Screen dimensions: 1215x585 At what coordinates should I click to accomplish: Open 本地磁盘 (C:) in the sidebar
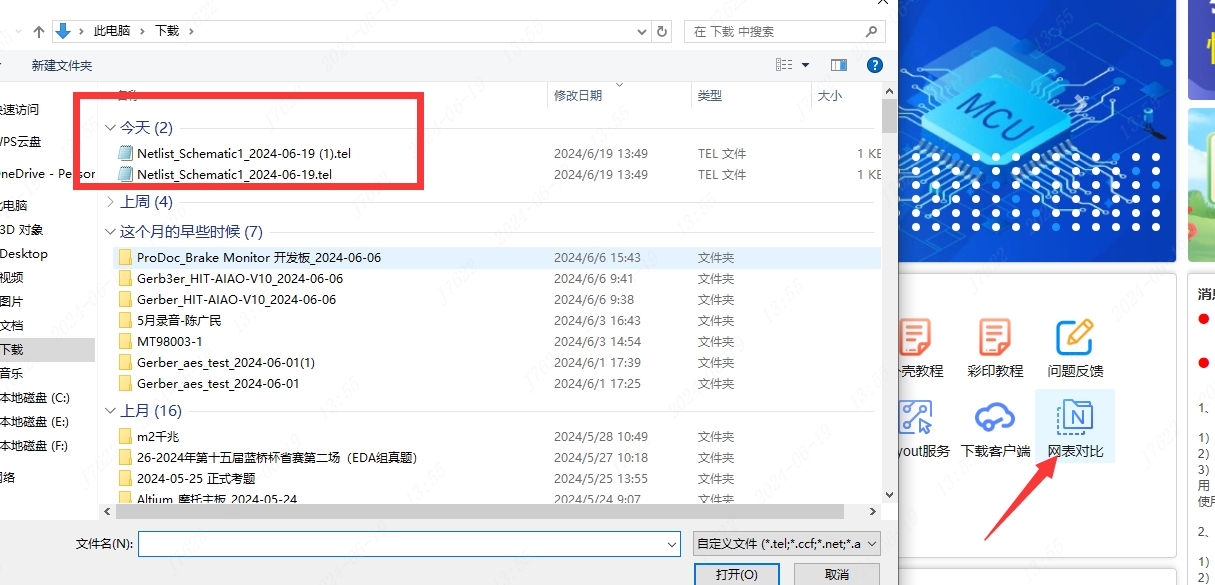[34, 397]
